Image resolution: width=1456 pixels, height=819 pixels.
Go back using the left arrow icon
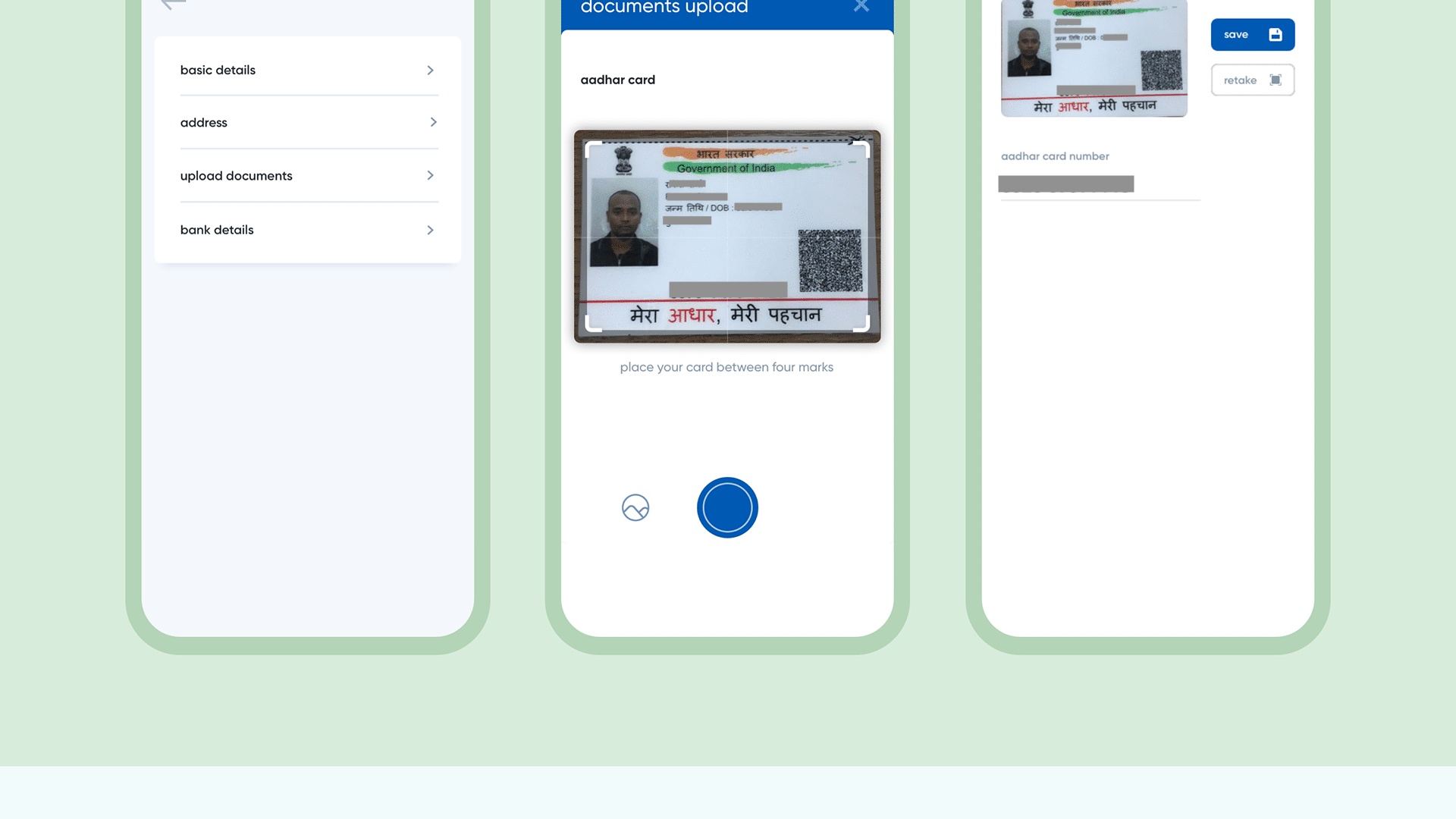[174, 5]
